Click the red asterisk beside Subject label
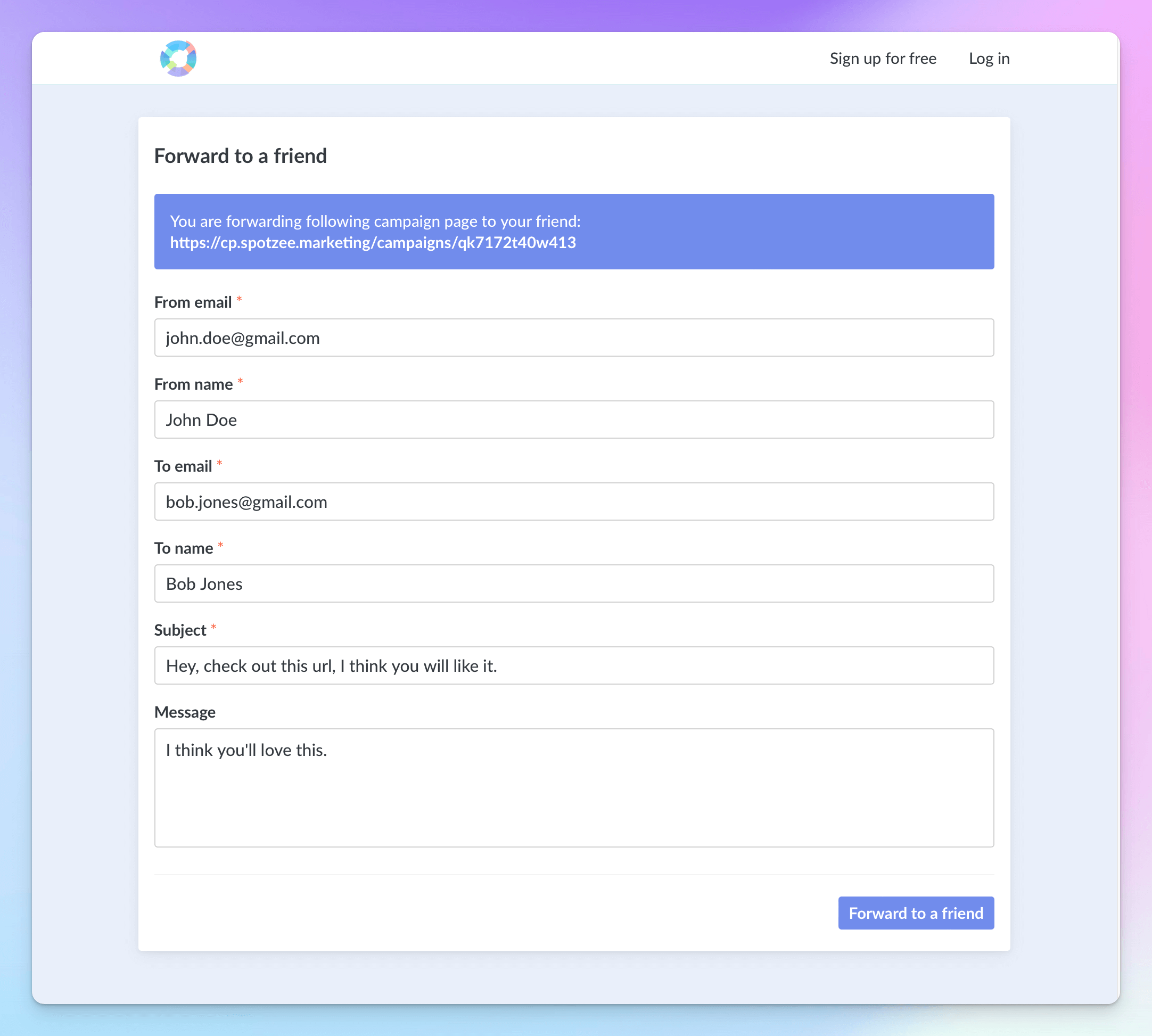 pyautogui.click(x=214, y=627)
